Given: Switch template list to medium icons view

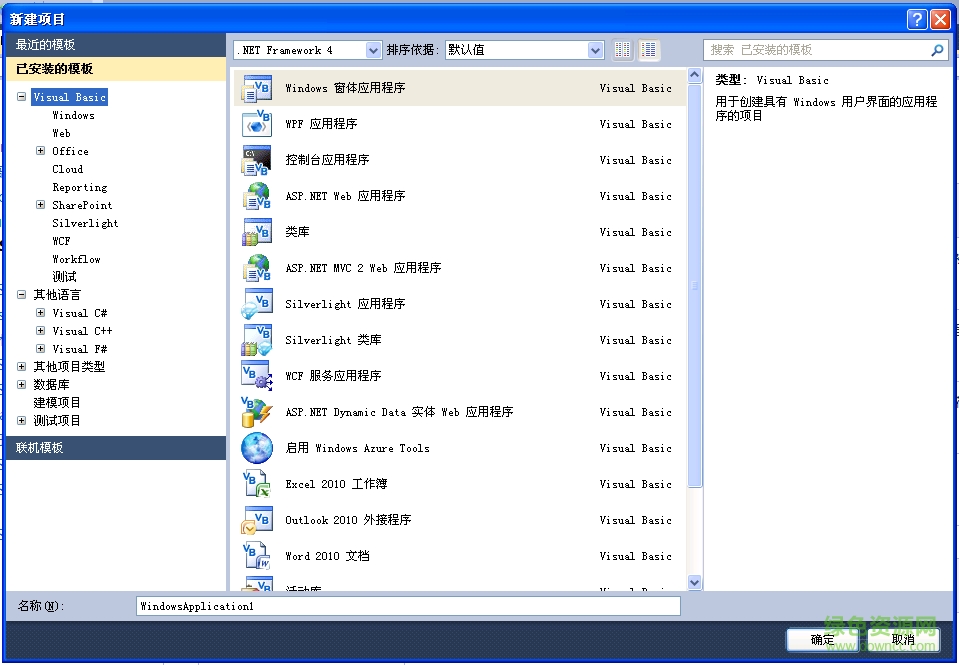Looking at the screenshot, I should tap(648, 49).
